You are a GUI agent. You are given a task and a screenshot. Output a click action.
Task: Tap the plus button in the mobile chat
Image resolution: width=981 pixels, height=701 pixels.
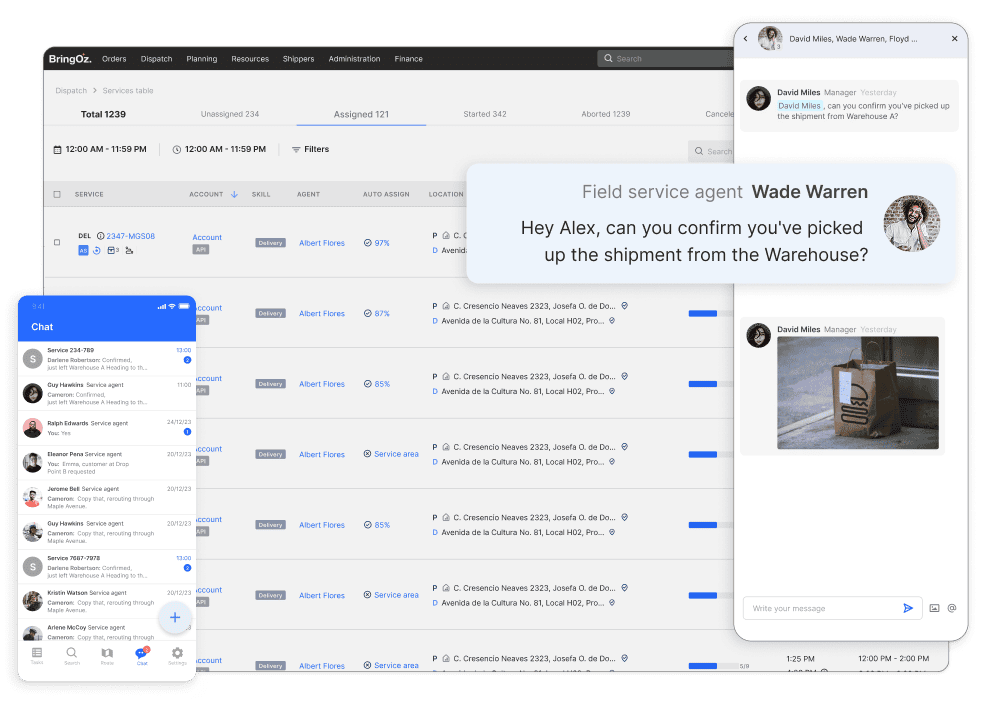175,617
